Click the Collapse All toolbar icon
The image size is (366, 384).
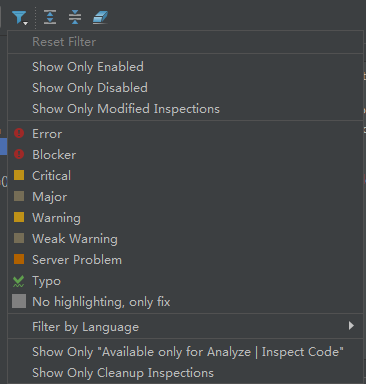(75, 17)
